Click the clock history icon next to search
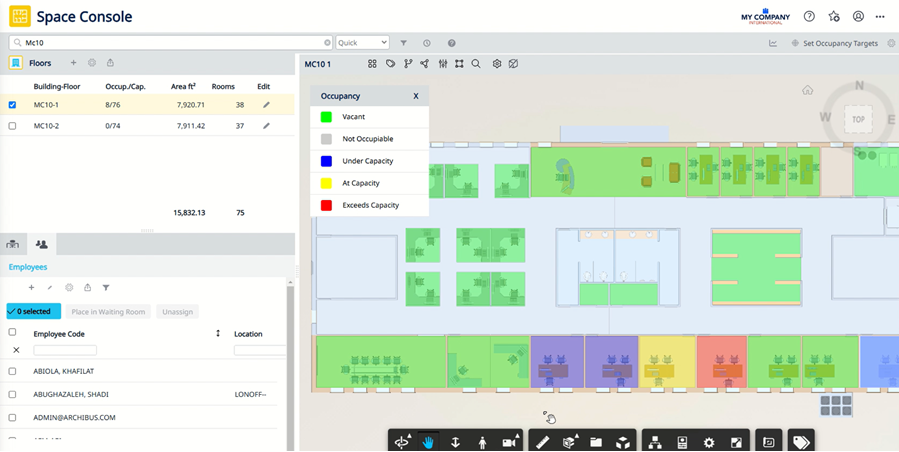 (x=427, y=43)
